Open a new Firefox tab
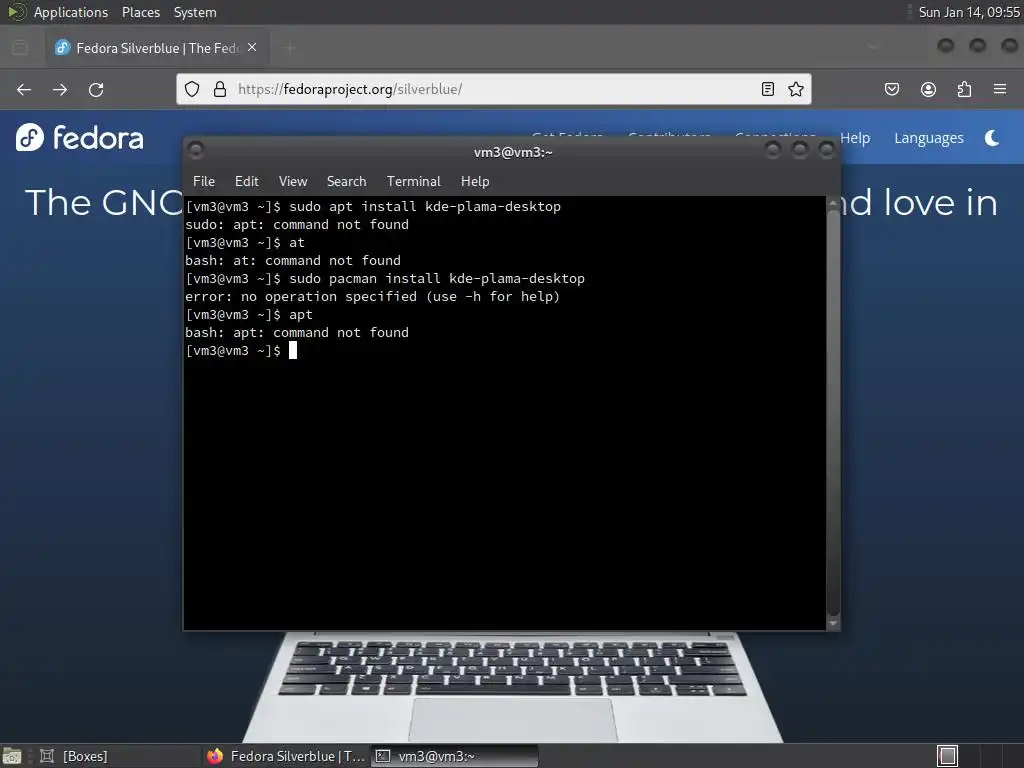1024x768 pixels. 290,47
